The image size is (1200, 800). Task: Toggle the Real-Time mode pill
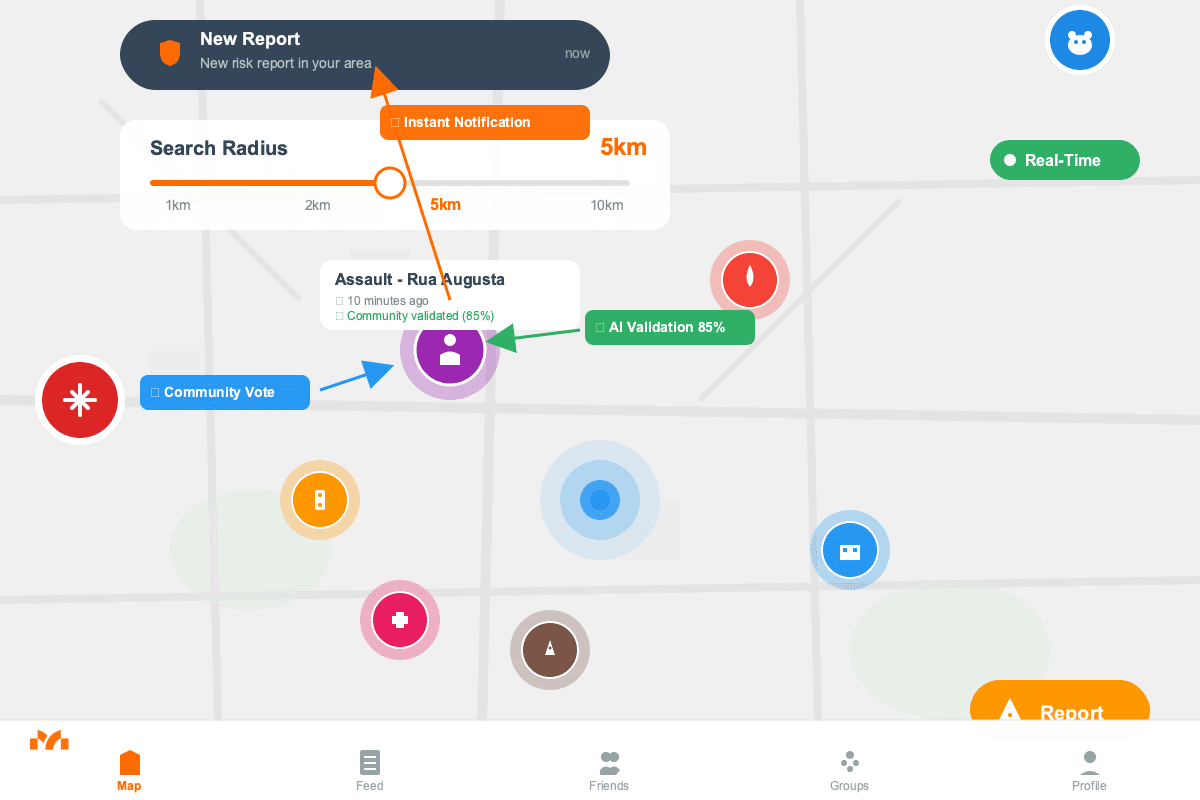click(x=1064, y=160)
